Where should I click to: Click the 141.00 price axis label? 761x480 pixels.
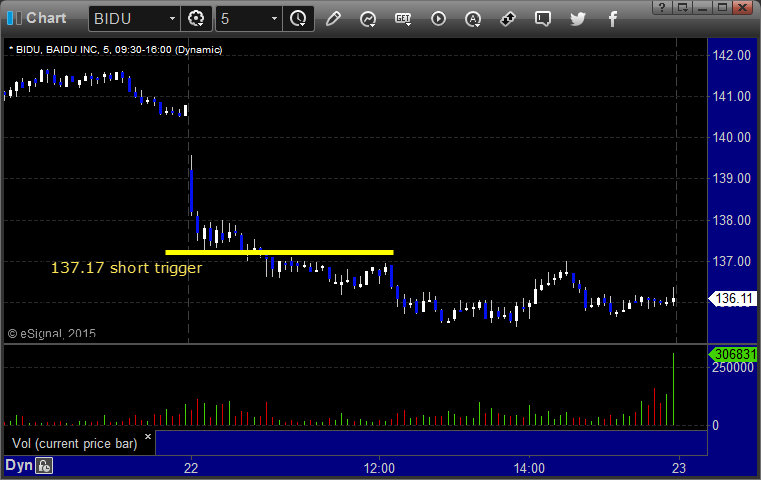click(x=731, y=97)
